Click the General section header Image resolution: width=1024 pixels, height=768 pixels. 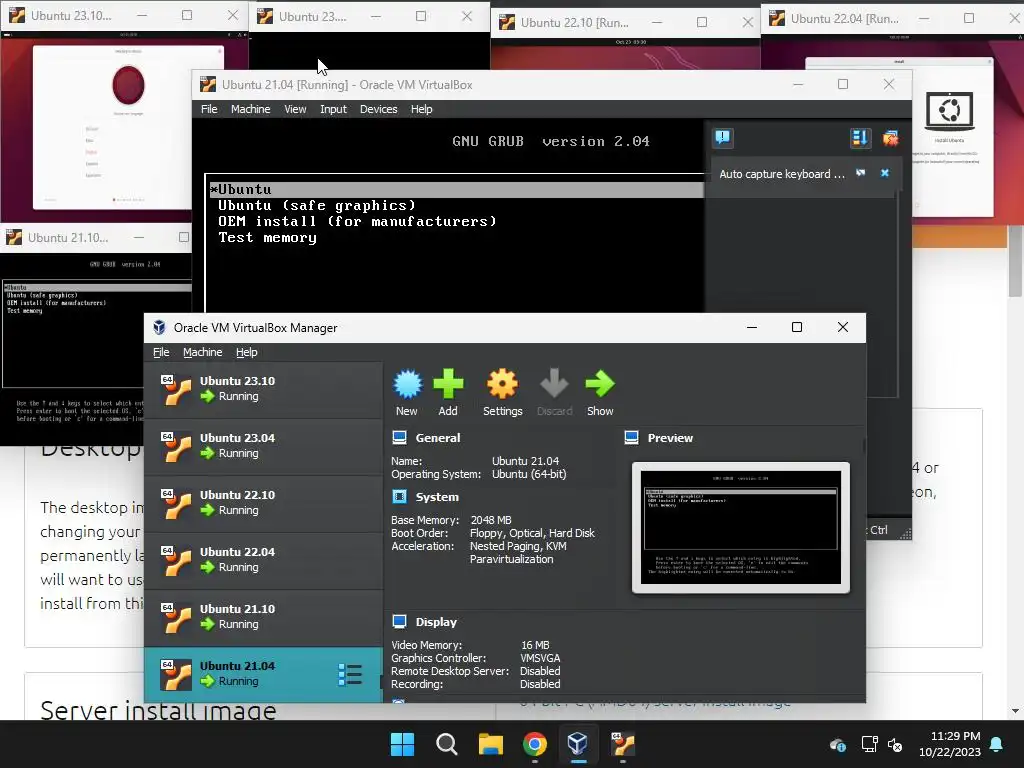point(438,438)
